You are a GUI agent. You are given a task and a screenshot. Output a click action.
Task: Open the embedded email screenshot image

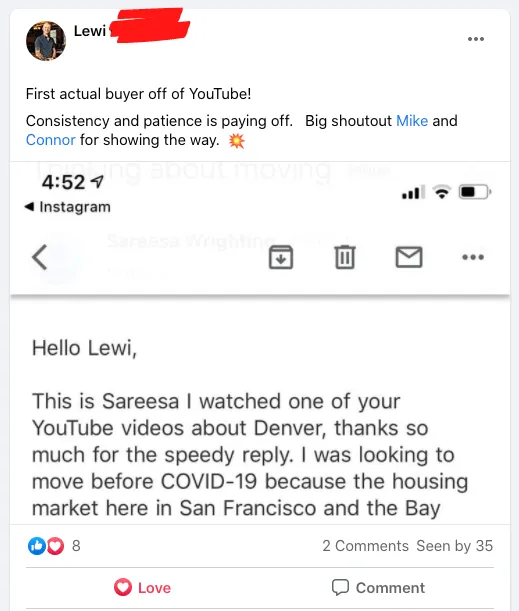[260, 343]
